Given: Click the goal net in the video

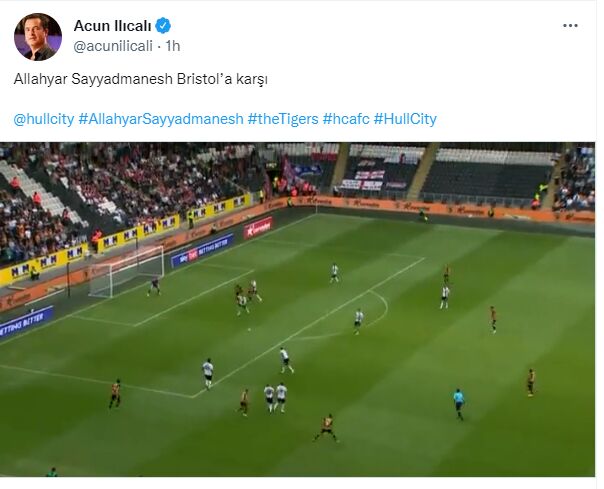Looking at the screenshot, I should pos(127,271).
